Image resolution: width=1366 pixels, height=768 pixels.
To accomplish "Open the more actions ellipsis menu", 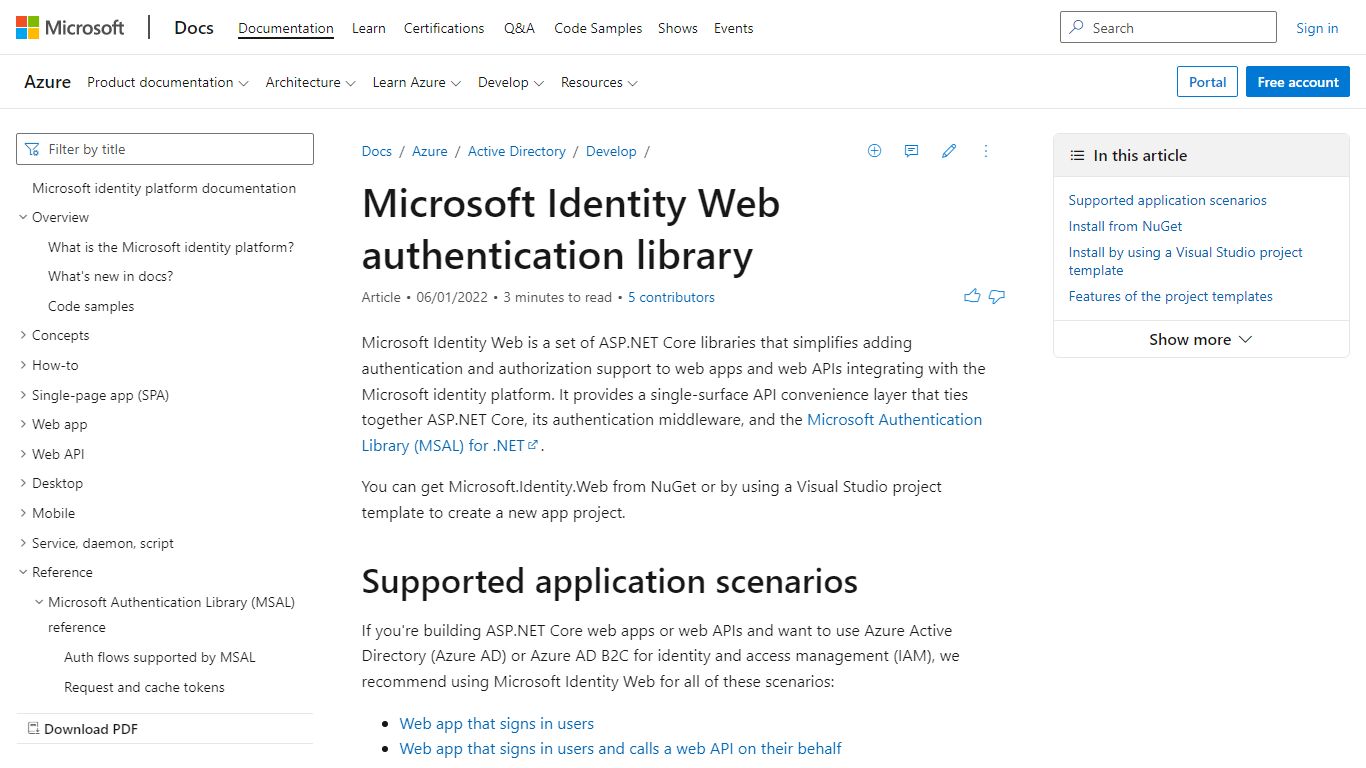I will point(986,151).
